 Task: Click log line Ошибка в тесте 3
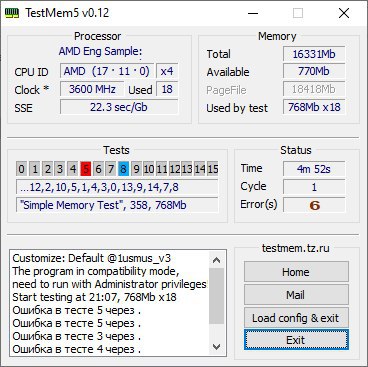(x=76, y=336)
